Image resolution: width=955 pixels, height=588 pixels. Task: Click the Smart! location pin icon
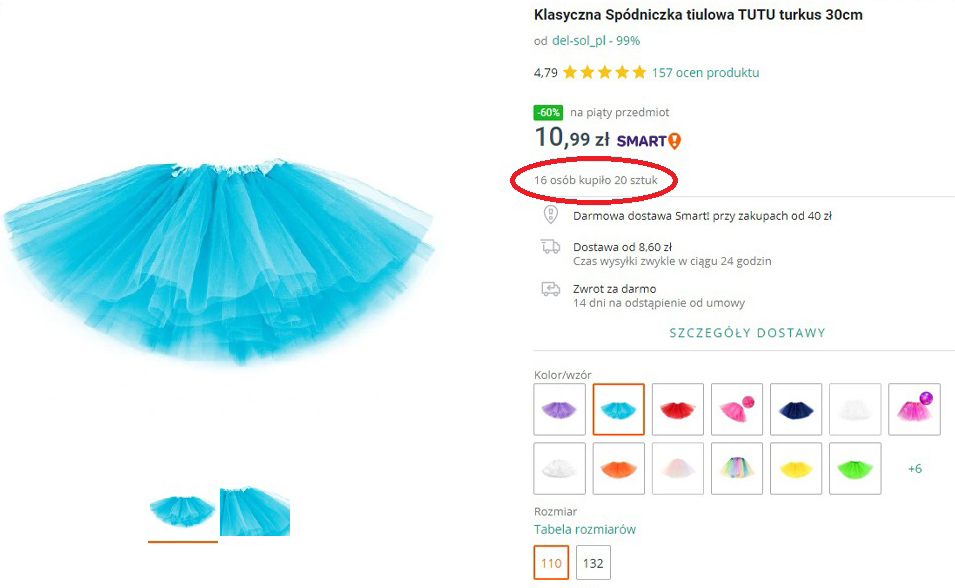coord(550,215)
